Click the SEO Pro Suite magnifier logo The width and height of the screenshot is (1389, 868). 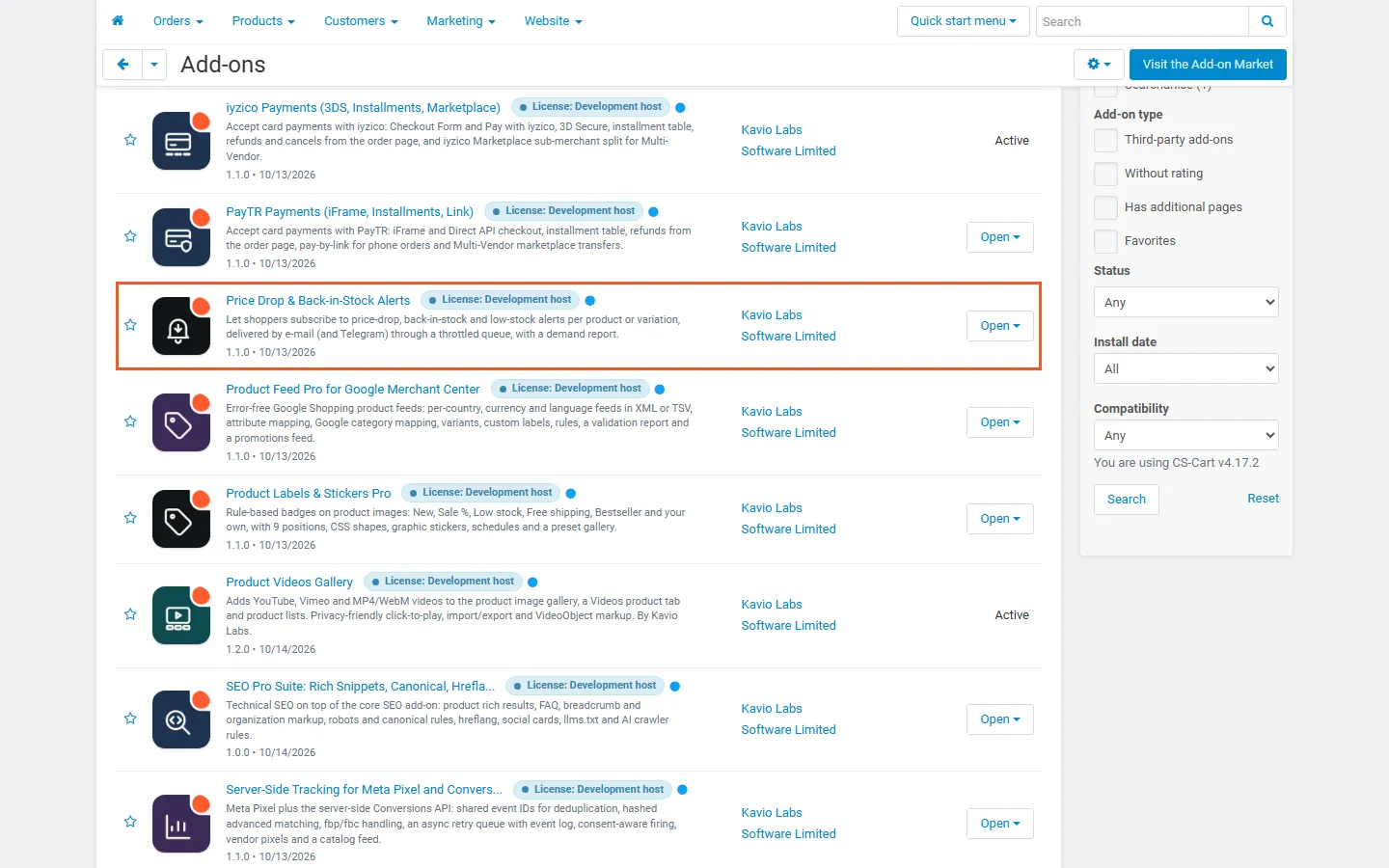[181, 719]
